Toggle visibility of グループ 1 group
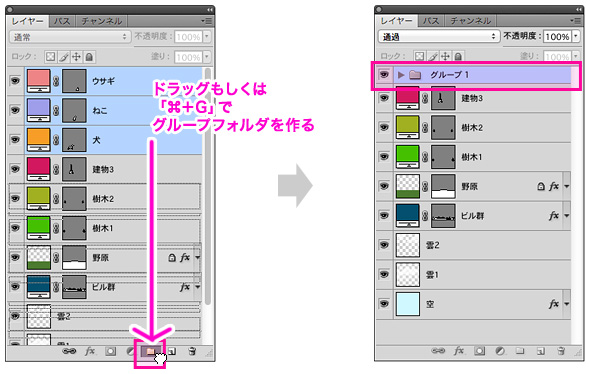Screen dimensions: 590x374 [384, 74]
